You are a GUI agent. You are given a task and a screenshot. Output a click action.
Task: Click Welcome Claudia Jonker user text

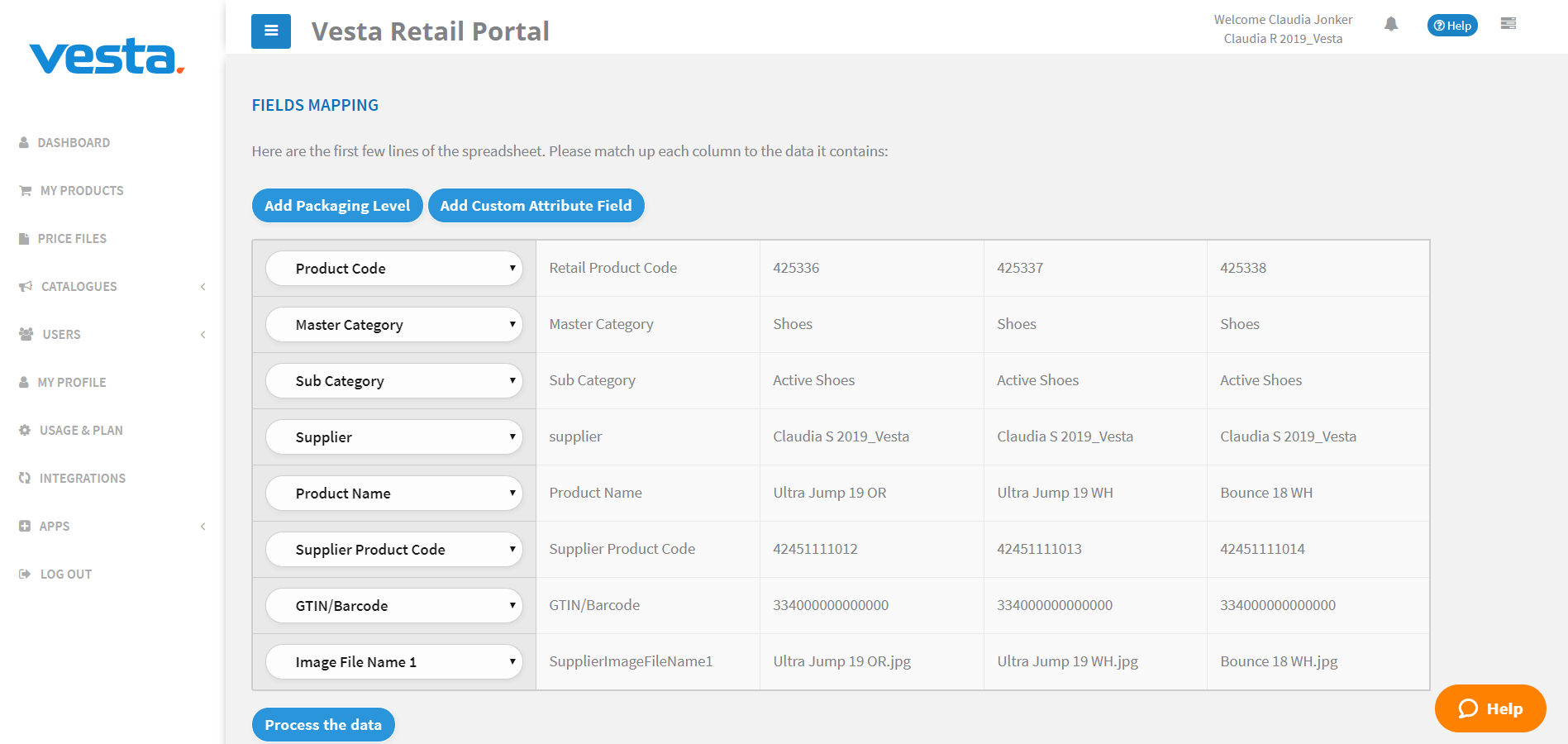coord(1283,20)
